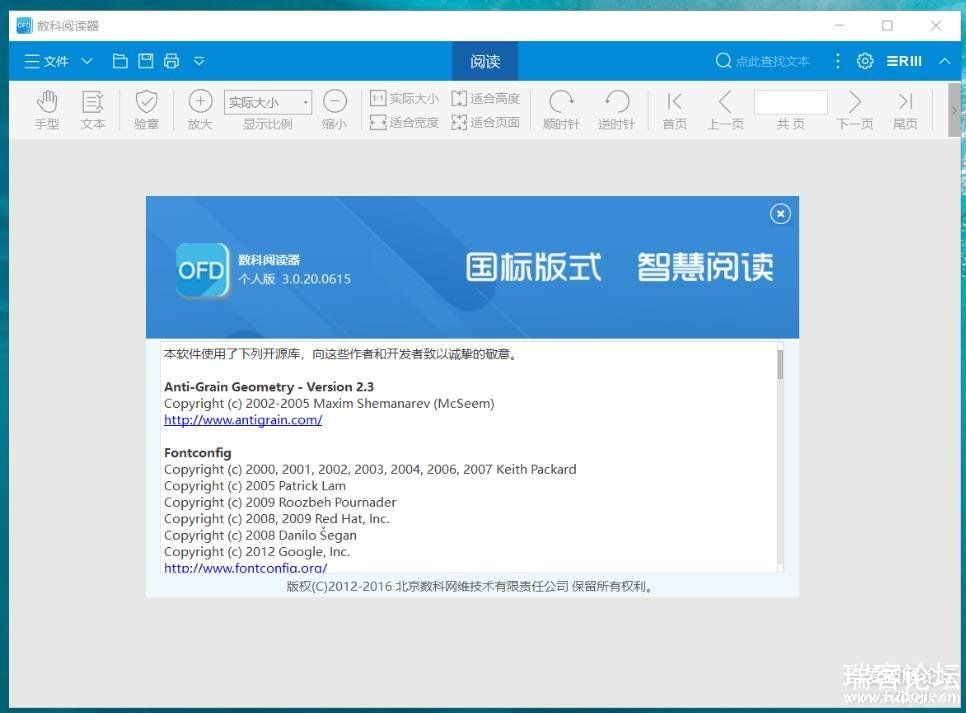Screen dimensions: 966x713
Task: Click the search magnifier icon
Action: pyautogui.click(x=723, y=60)
